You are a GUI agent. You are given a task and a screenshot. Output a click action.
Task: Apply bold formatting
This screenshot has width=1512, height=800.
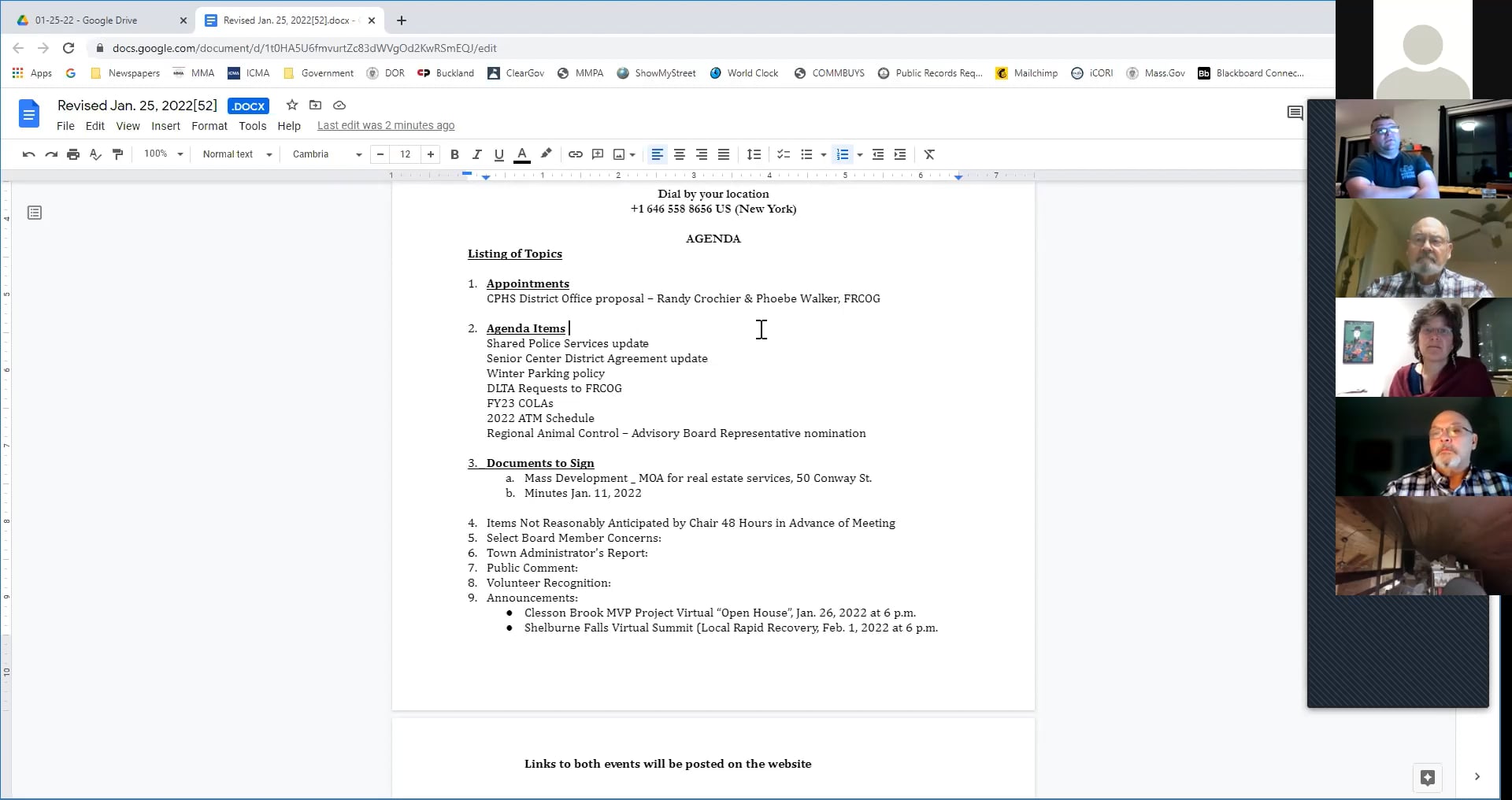(454, 154)
